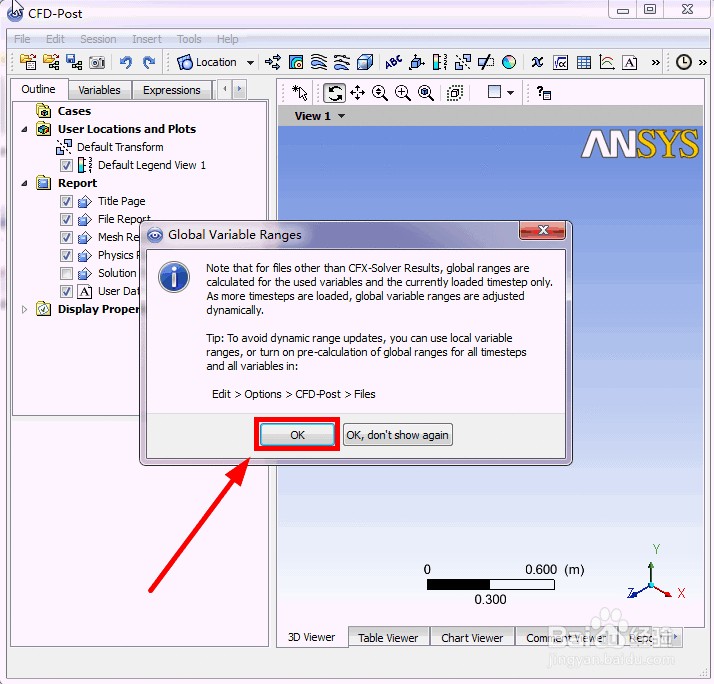The height and width of the screenshot is (684, 714).
Task: Click OK, don't show again button
Action: [x=398, y=435]
